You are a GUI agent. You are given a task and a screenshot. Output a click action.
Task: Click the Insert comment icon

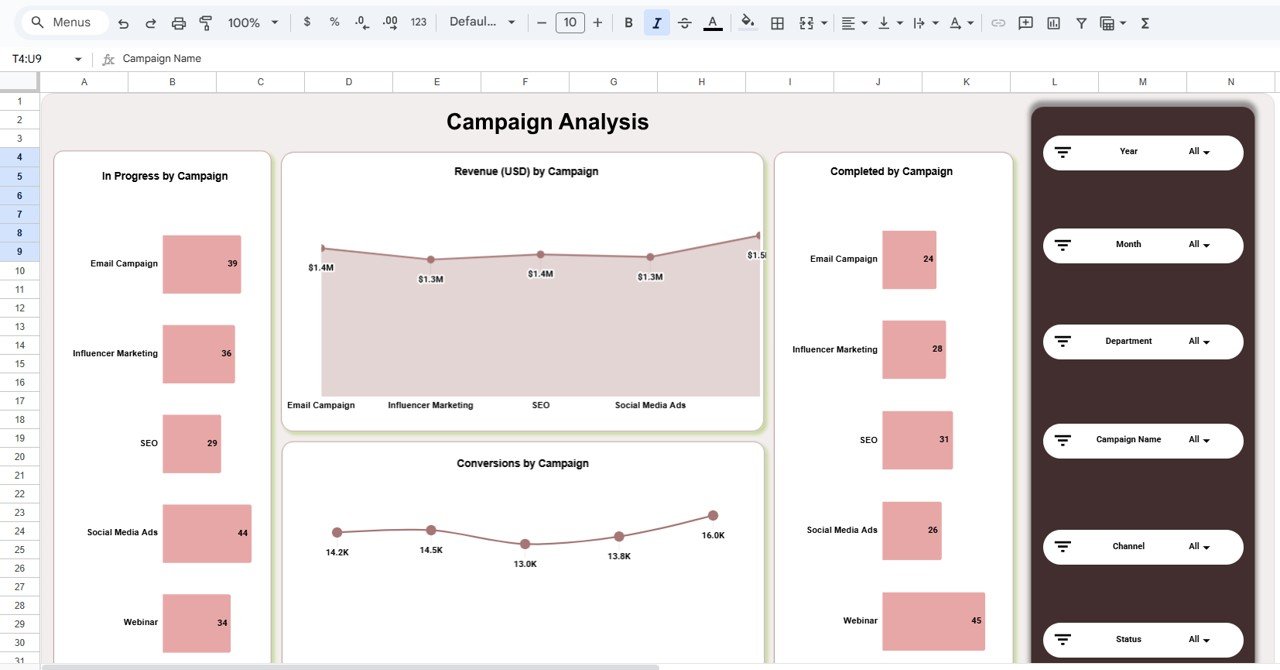[x=1025, y=22]
